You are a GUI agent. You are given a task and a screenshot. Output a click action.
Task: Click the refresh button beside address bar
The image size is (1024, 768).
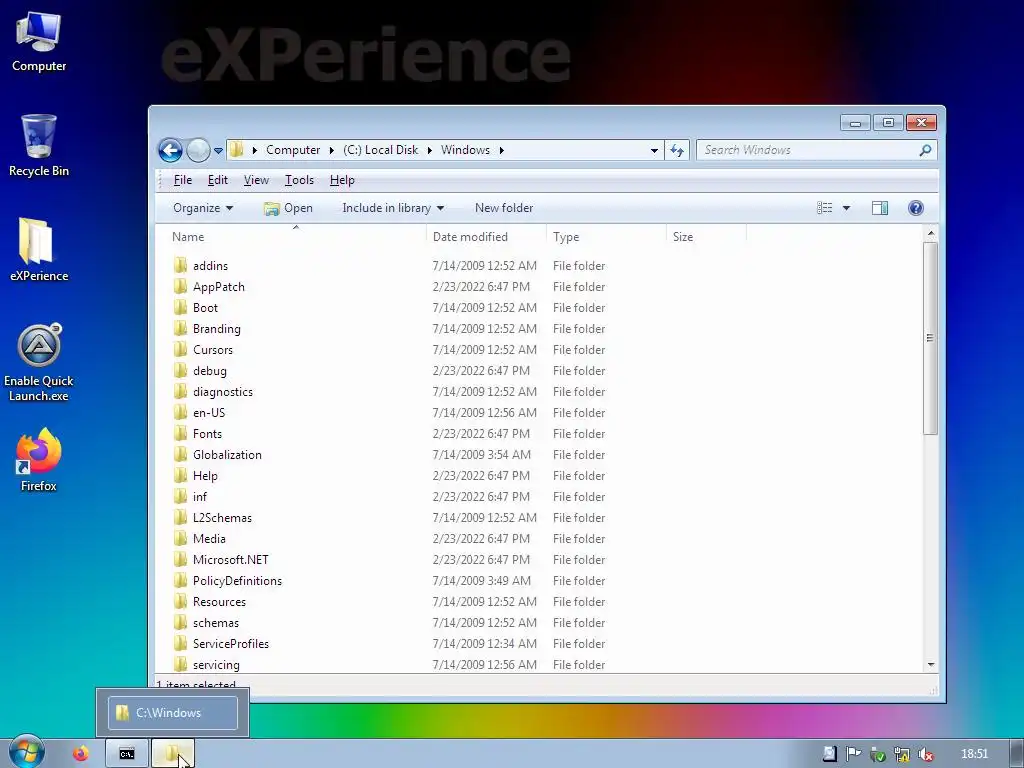coord(677,150)
